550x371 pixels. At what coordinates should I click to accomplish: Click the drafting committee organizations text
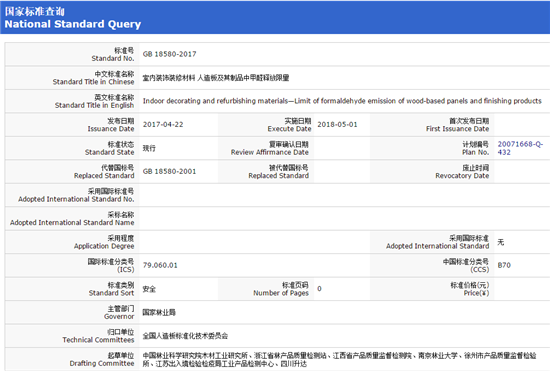[x=339, y=359]
